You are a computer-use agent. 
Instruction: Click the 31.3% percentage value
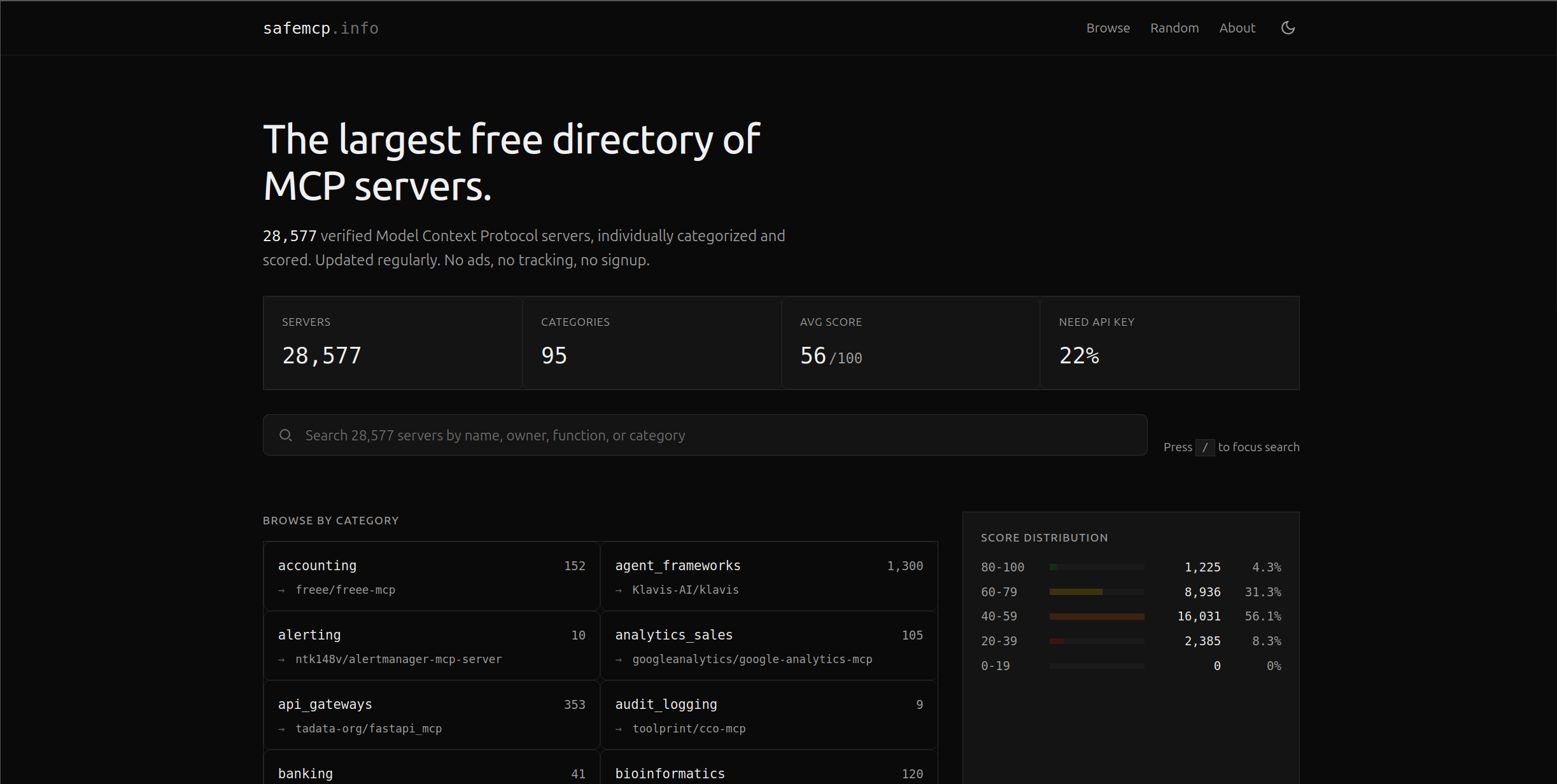(x=1263, y=592)
